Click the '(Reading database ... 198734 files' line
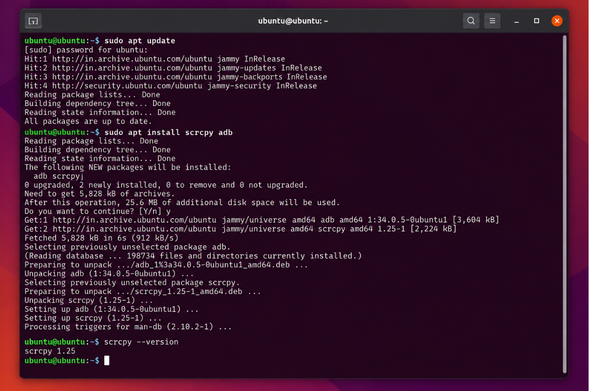Image resolution: width=589 pixels, height=391 pixels. pyautogui.click(x=193, y=256)
